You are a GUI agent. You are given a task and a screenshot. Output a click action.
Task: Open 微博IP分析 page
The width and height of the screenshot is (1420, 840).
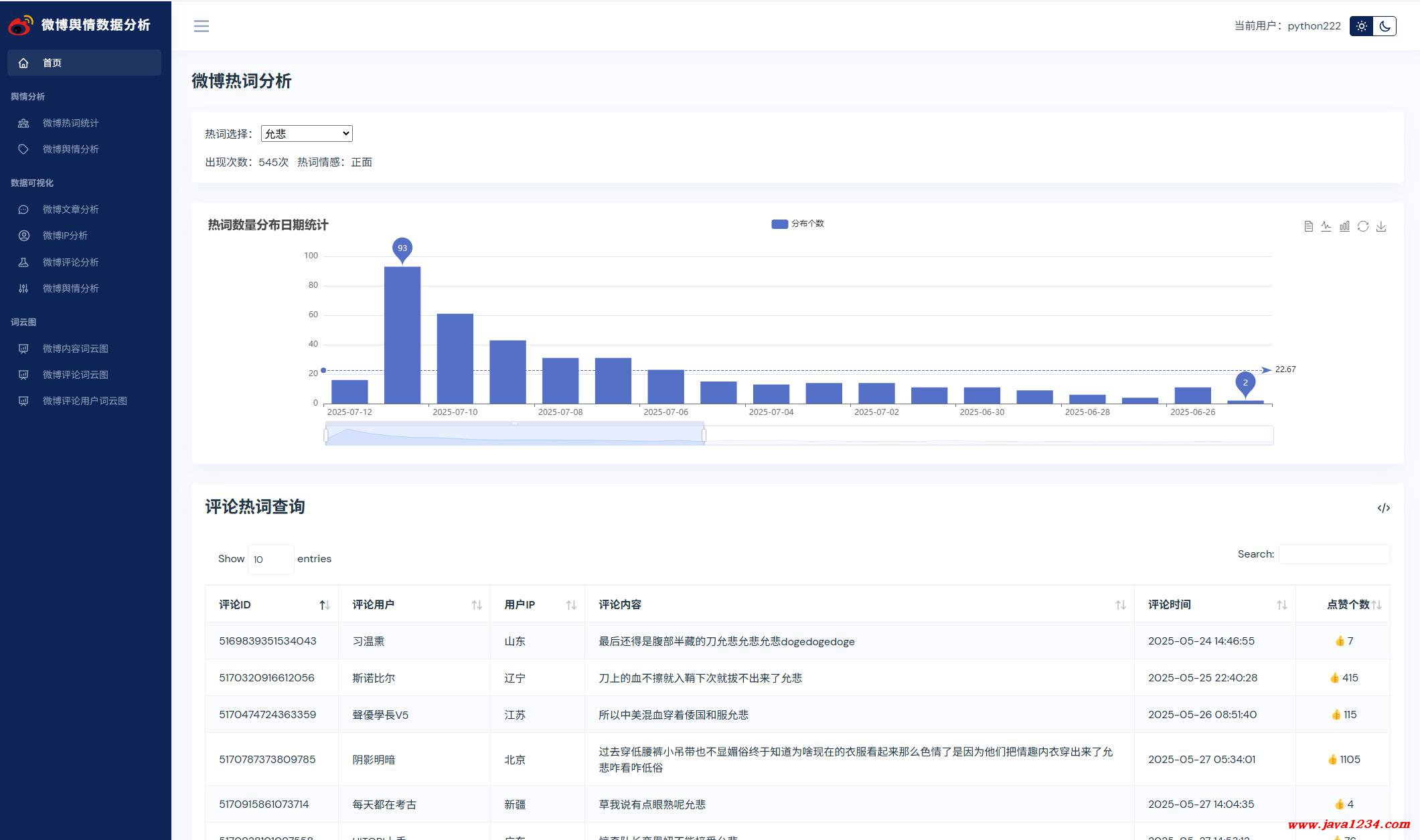pyautogui.click(x=65, y=236)
